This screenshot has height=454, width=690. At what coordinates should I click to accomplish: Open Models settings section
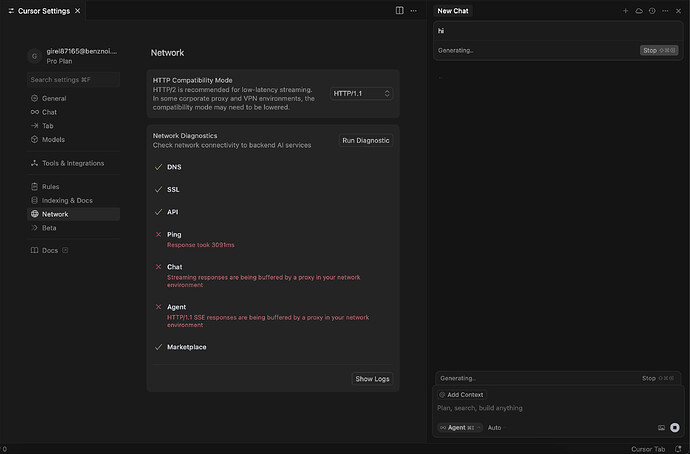(x=73, y=139)
